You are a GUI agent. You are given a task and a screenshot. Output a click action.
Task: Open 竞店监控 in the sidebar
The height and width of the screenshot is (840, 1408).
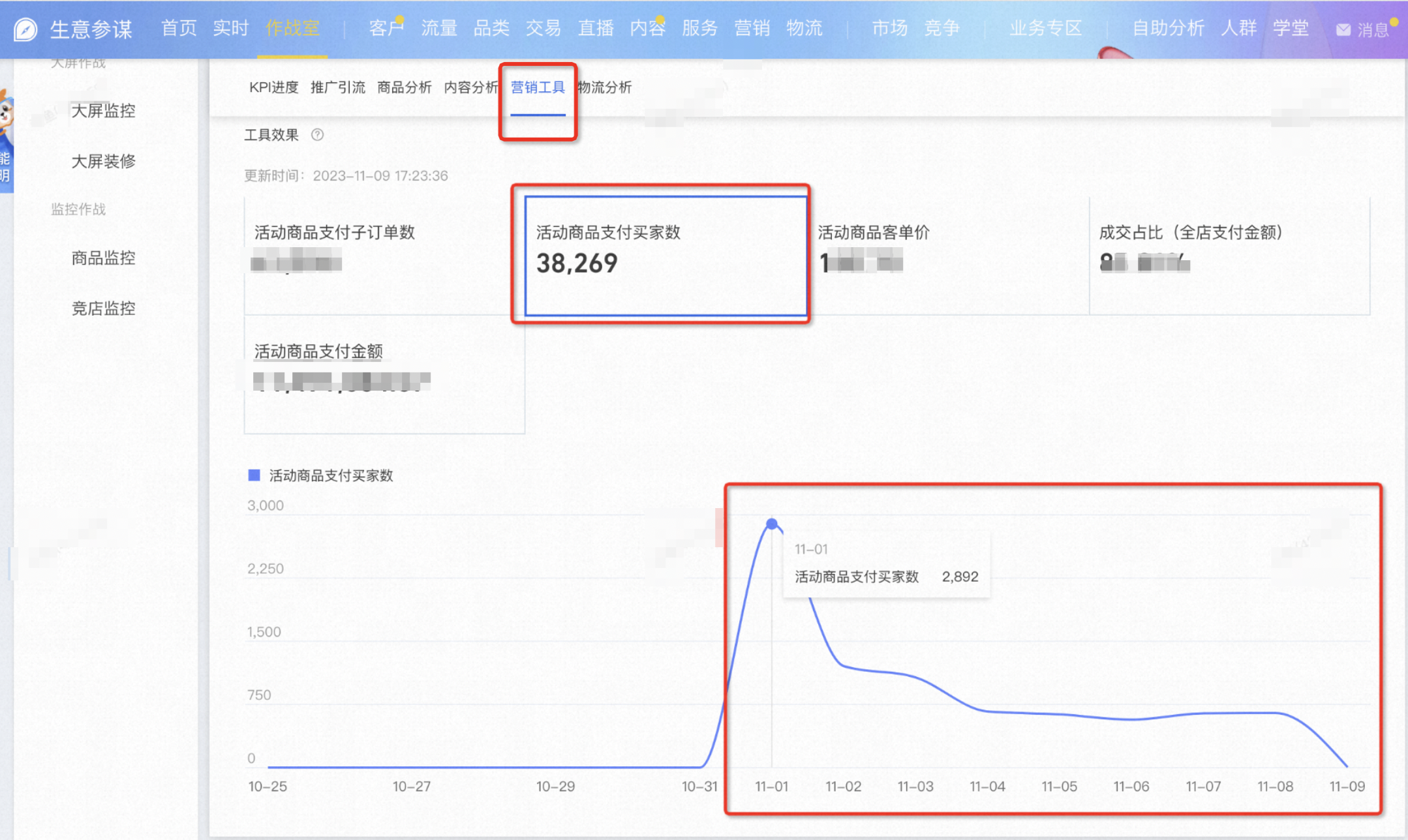(x=103, y=308)
